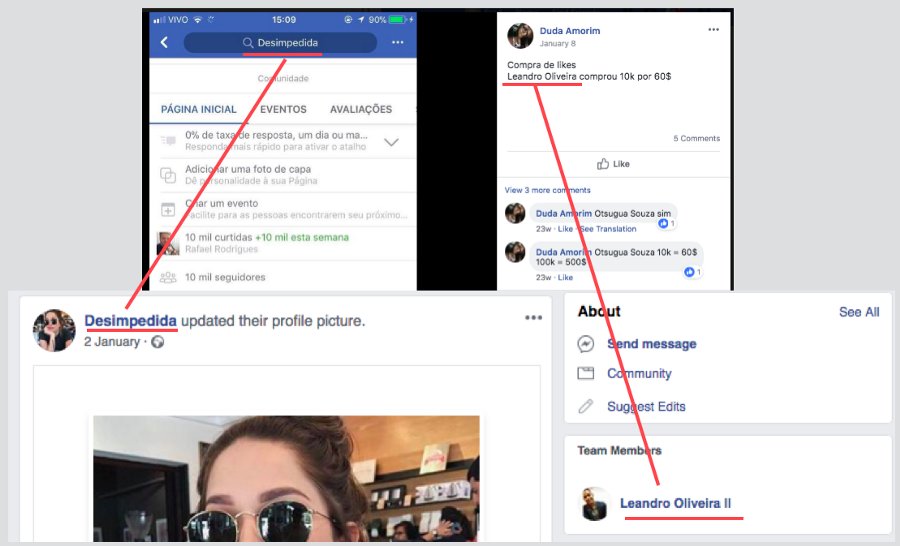Click Leandro Oliveira II avatar
This screenshot has width=900, height=546.
[594, 504]
